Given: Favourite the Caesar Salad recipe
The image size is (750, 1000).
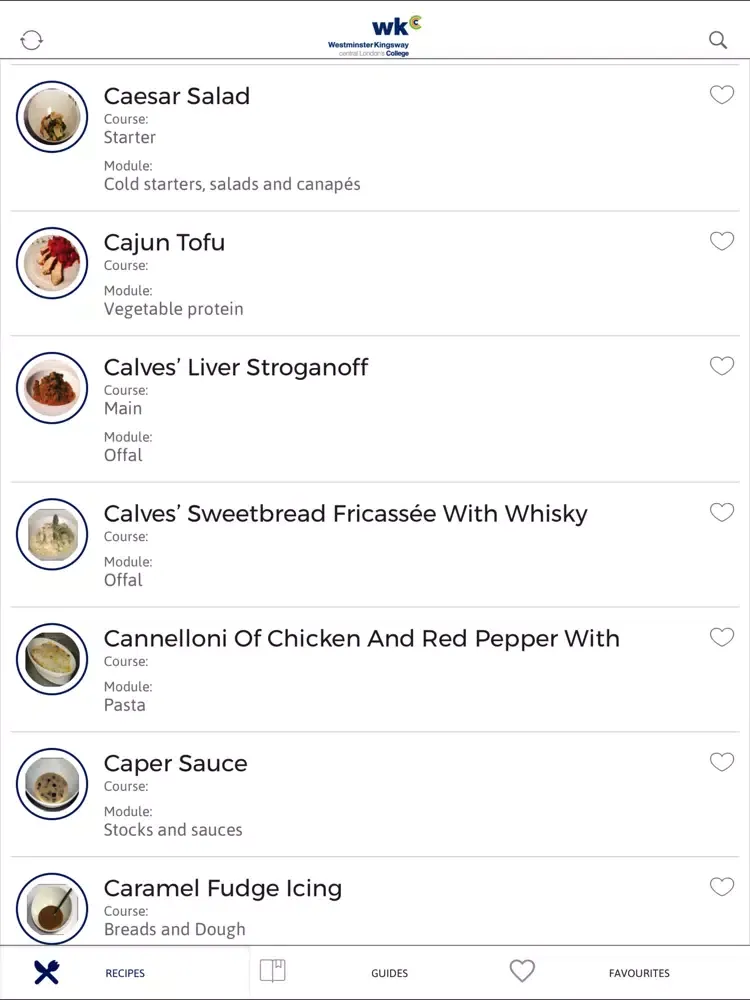Looking at the screenshot, I should click(x=722, y=95).
